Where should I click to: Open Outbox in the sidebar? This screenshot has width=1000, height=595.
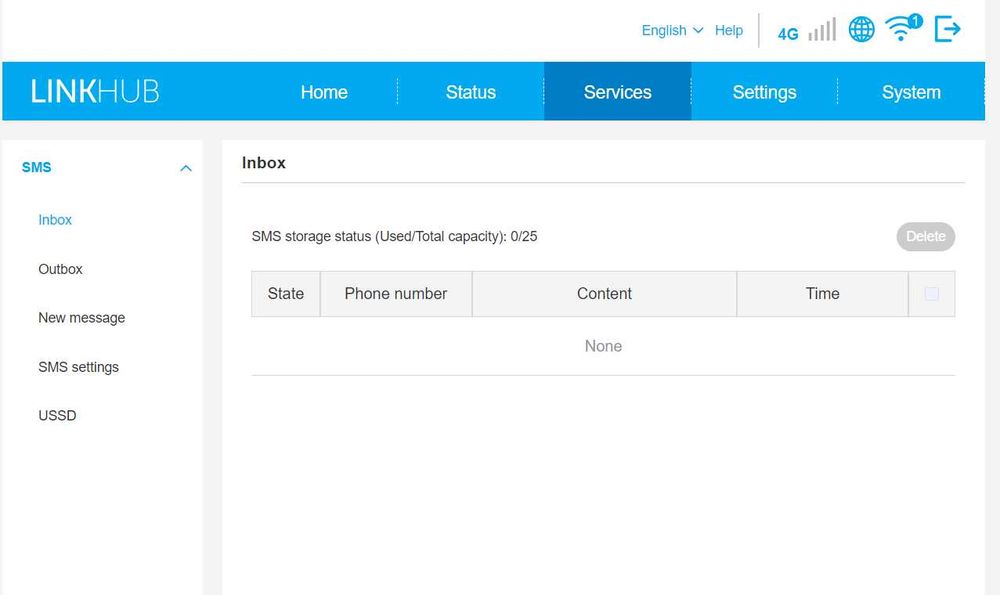coord(60,269)
